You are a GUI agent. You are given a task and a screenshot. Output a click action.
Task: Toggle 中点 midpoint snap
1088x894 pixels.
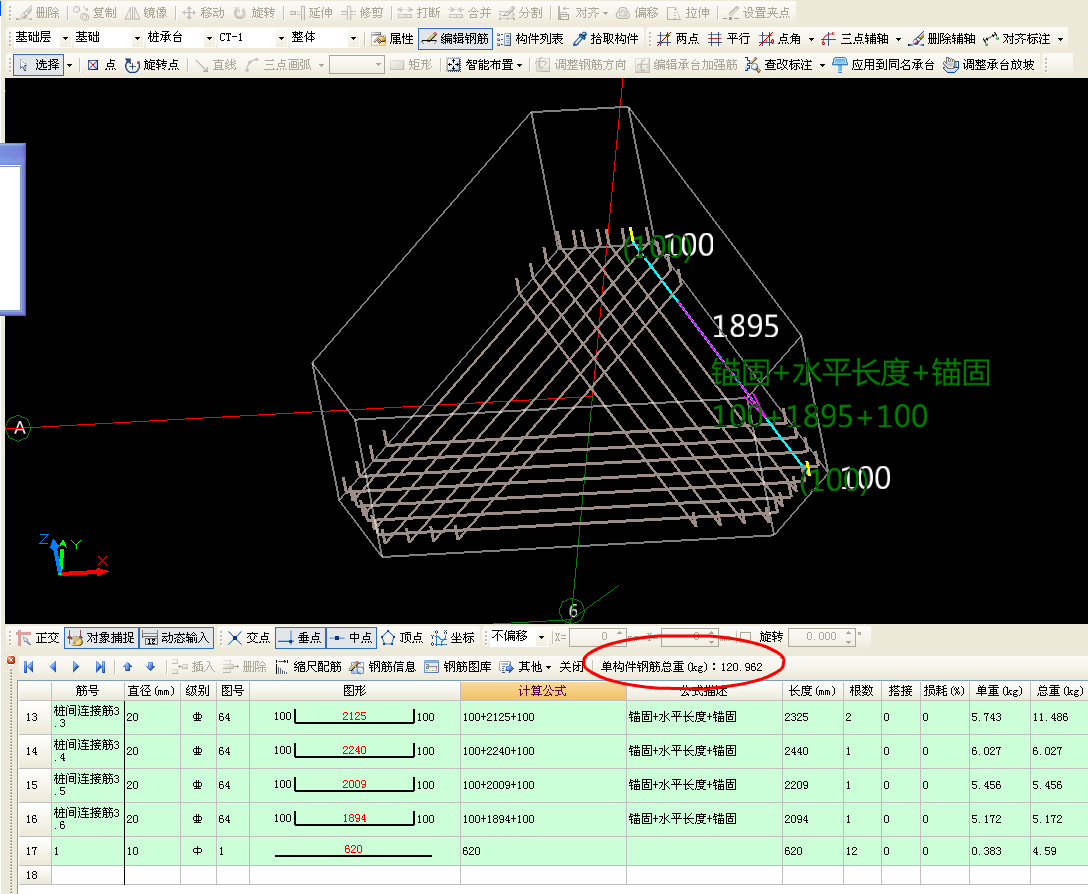click(351, 637)
